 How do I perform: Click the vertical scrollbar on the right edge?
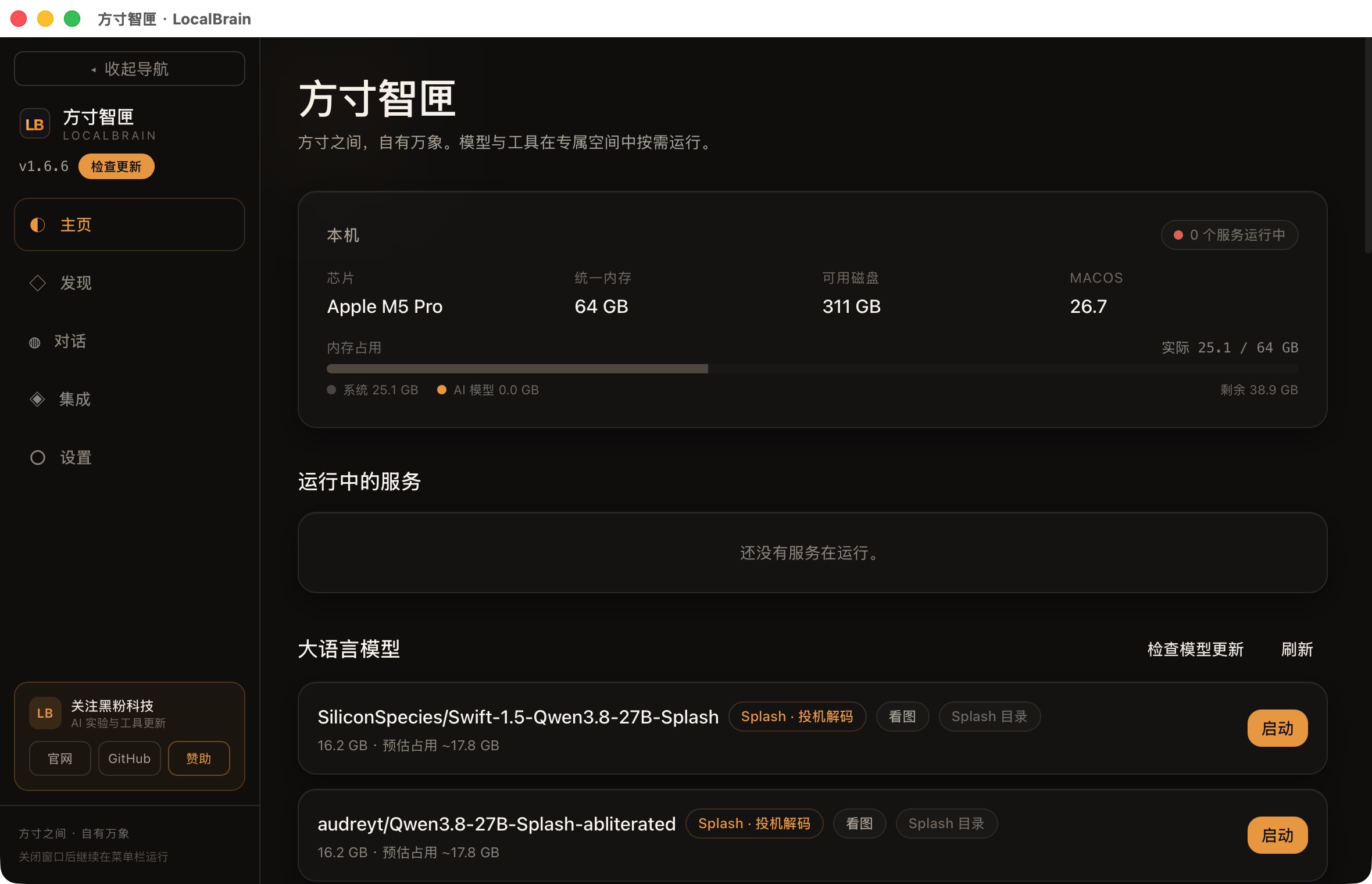(1368, 145)
